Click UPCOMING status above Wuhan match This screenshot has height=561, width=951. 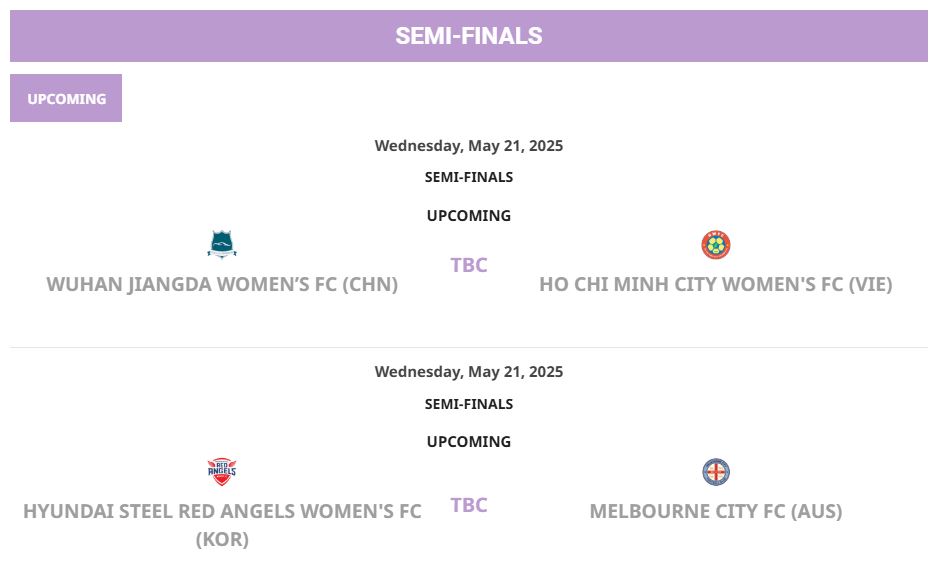(x=469, y=216)
